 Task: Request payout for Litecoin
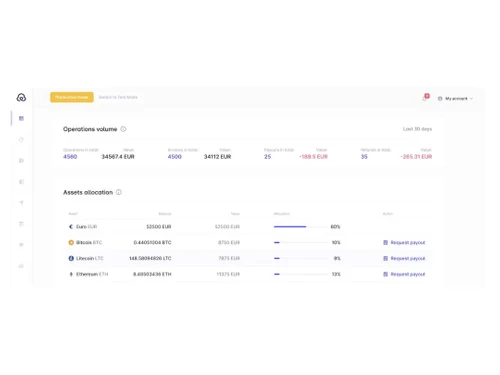click(x=404, y=258)
